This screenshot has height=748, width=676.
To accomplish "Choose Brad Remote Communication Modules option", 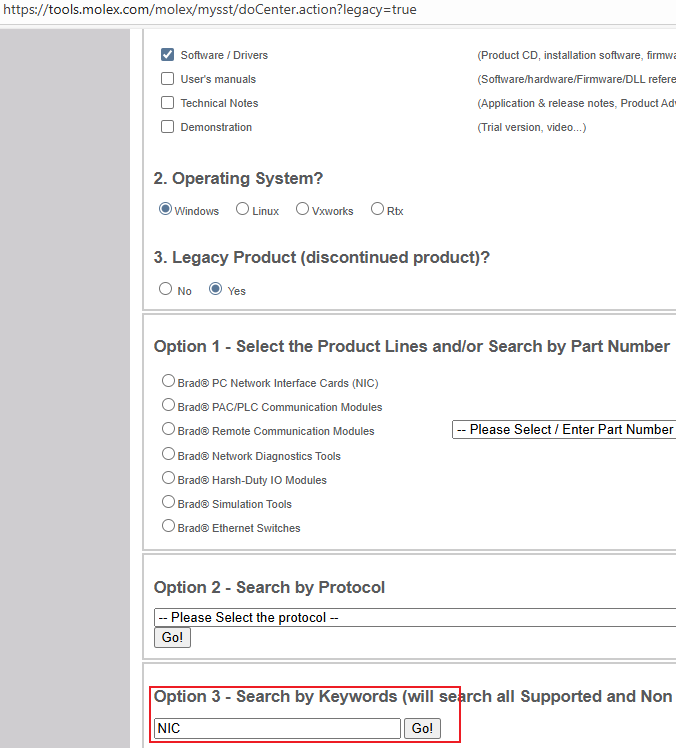I will point(168,429).
